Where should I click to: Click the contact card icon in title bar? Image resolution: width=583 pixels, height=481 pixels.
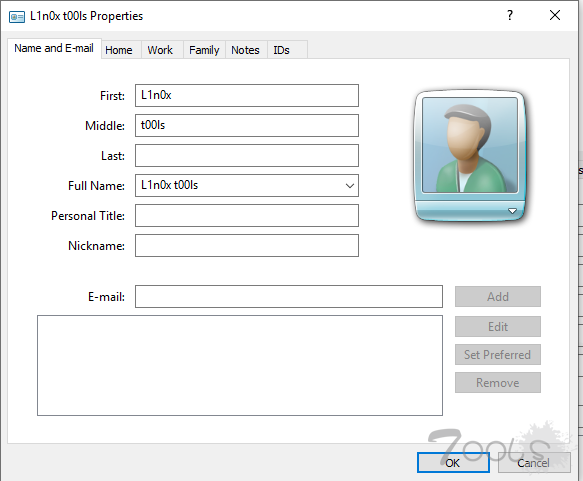[x=17, y=17]
